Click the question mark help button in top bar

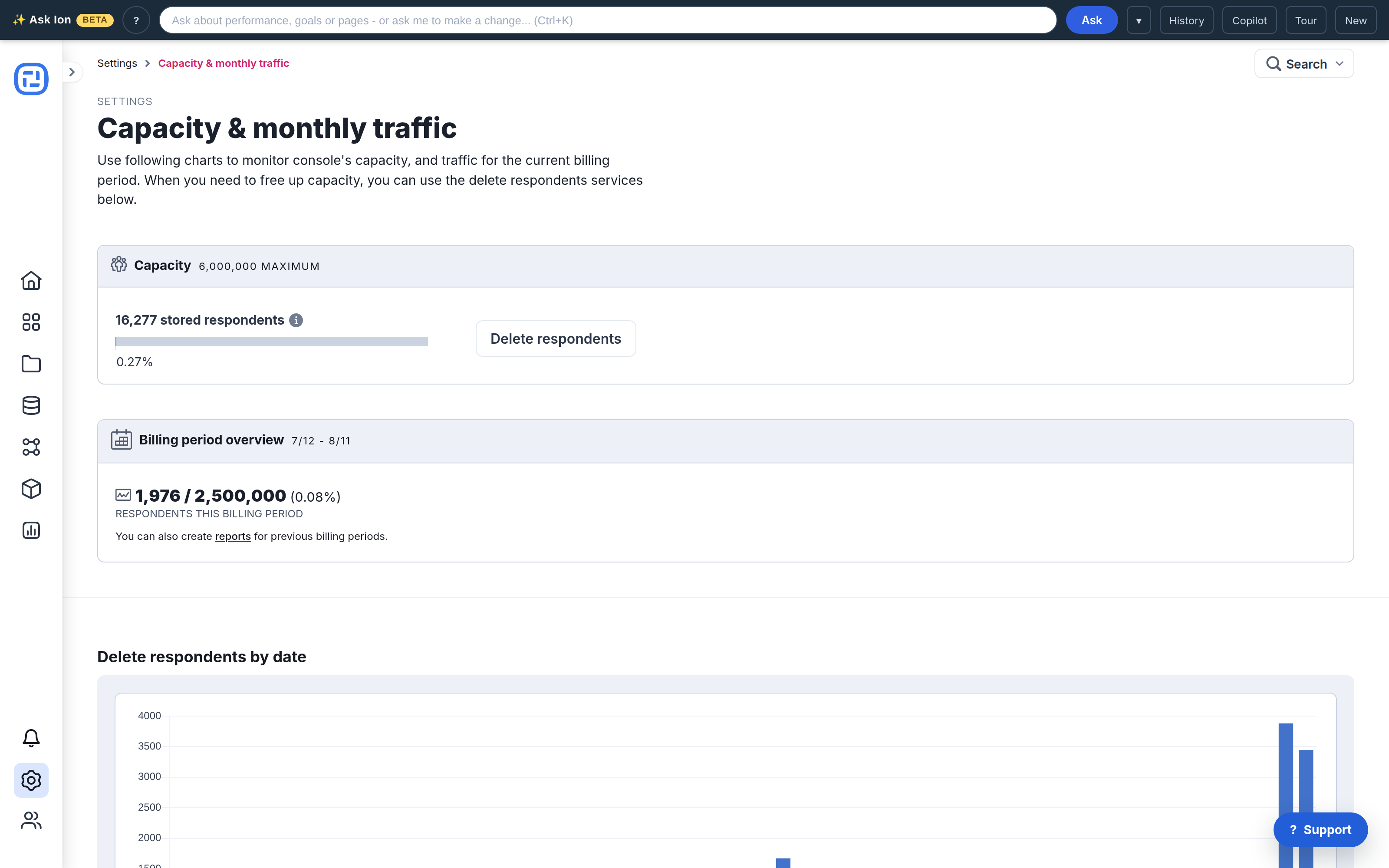[136, 20]
